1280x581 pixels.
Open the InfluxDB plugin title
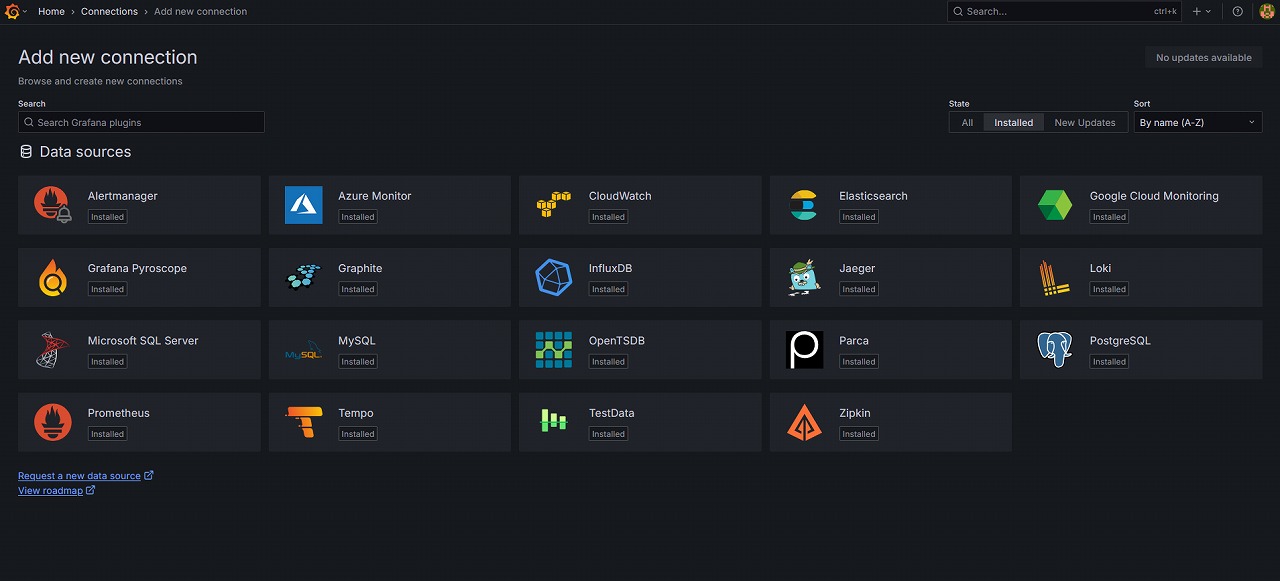click(x=610, y=268)
